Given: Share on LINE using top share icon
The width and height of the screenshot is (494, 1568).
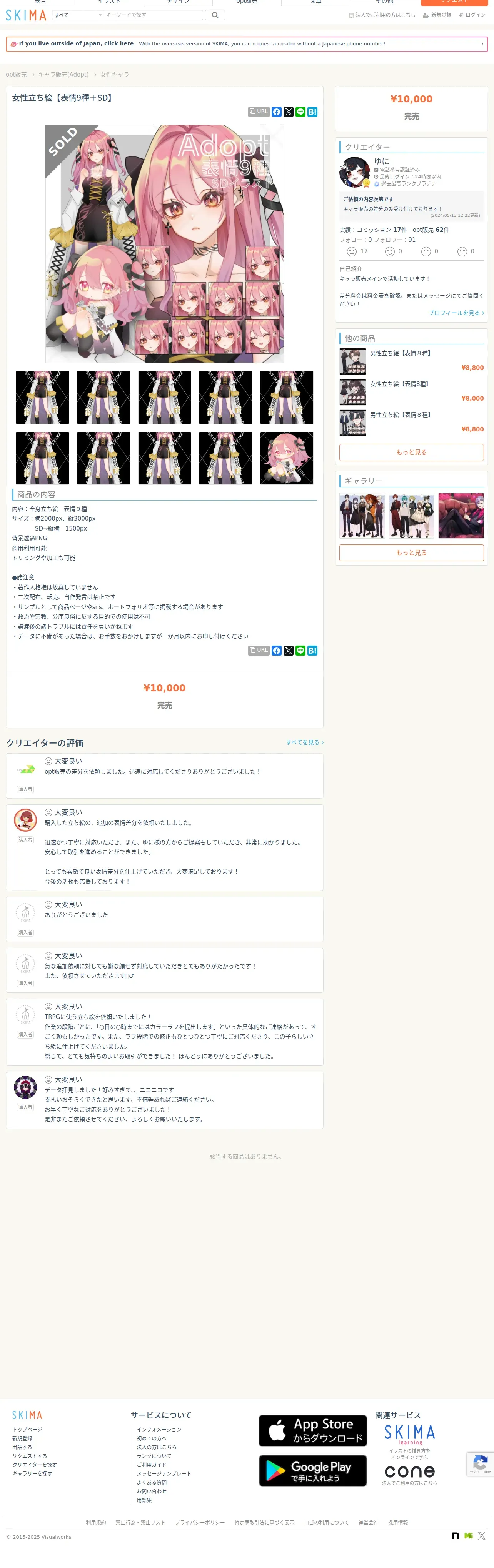Looking at the screenshot, I should pyautogui.click(x=300, y=112).
